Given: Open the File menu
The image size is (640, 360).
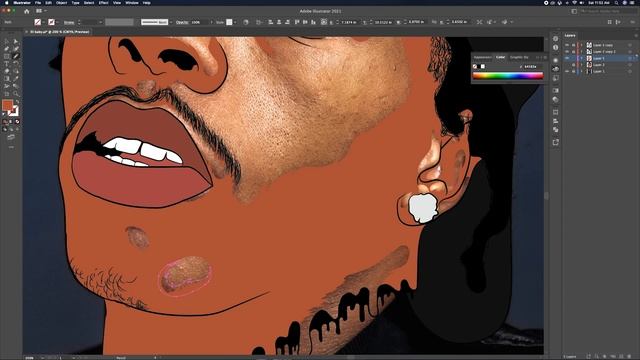Looking at the screenshot, I should (38, 2).
